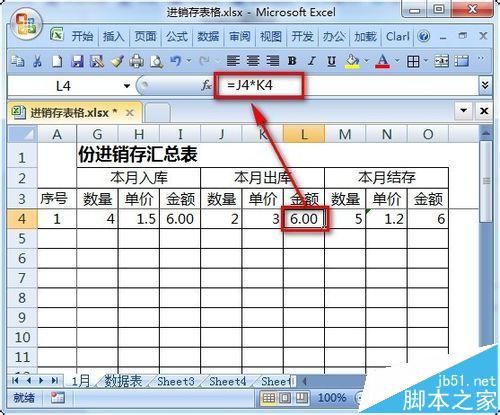Close the 进销存表格.xlsx document tab

point(129,113)
